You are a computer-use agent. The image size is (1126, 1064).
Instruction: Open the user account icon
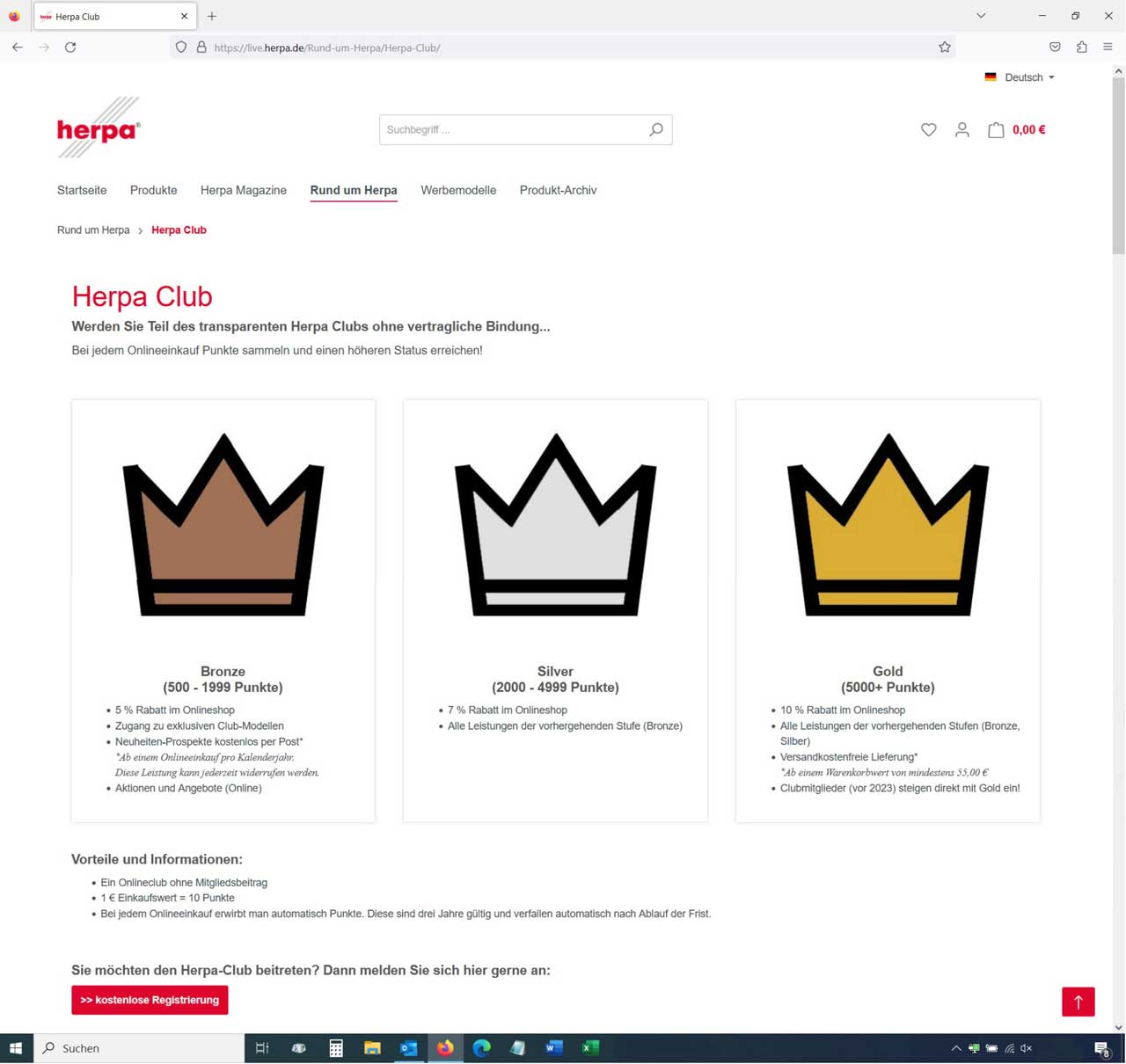point(961,130)
